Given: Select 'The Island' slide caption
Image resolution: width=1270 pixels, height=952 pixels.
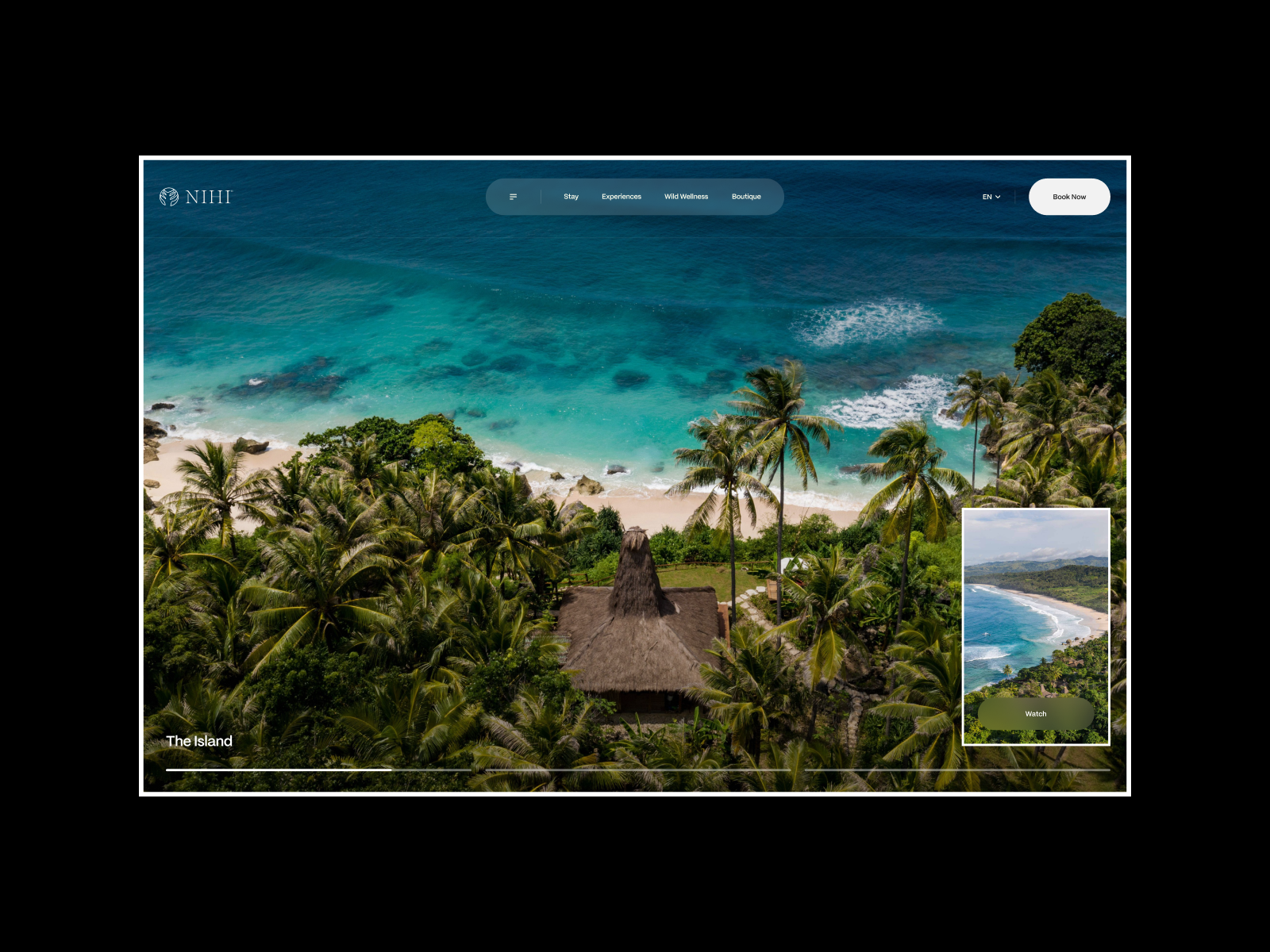Looking at the screenshot, I should click(x=200, y=741).
